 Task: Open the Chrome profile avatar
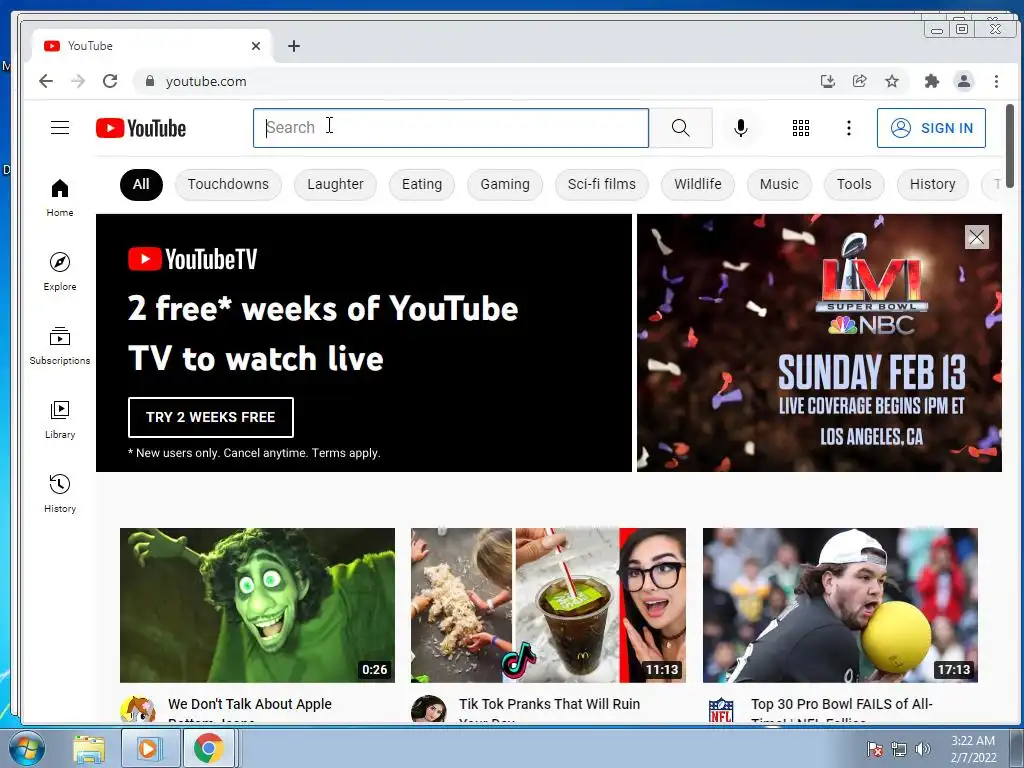click(x=964, y=81)
